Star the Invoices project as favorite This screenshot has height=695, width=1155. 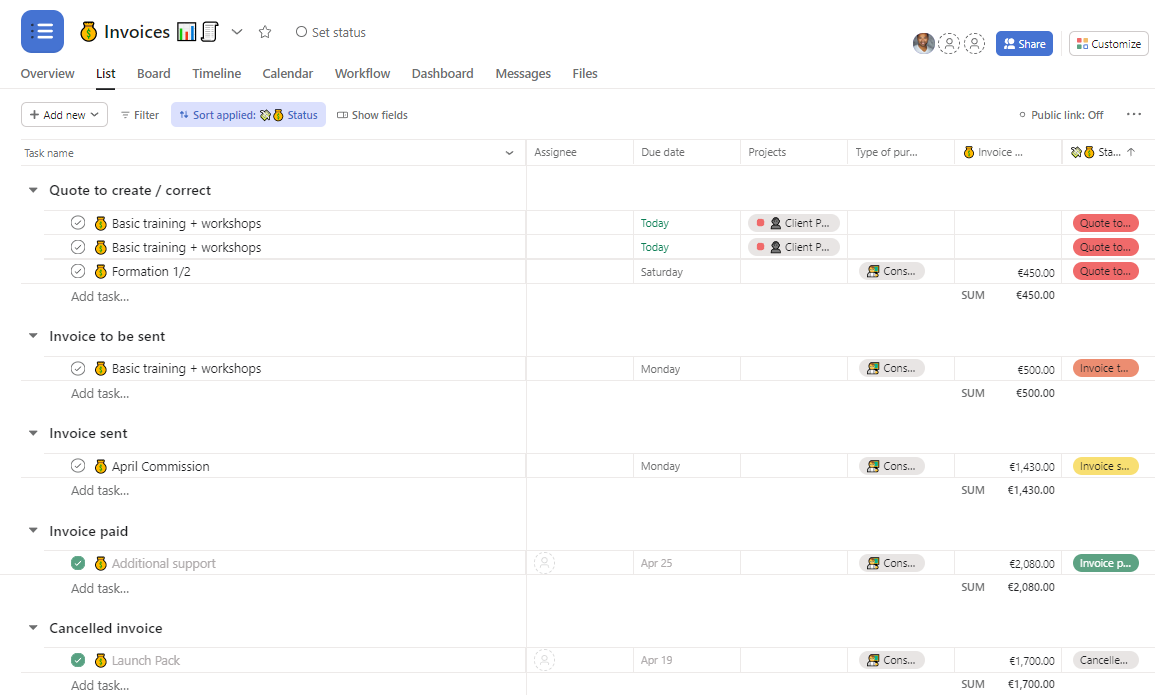pyautogui.click(x=265, y=32)
